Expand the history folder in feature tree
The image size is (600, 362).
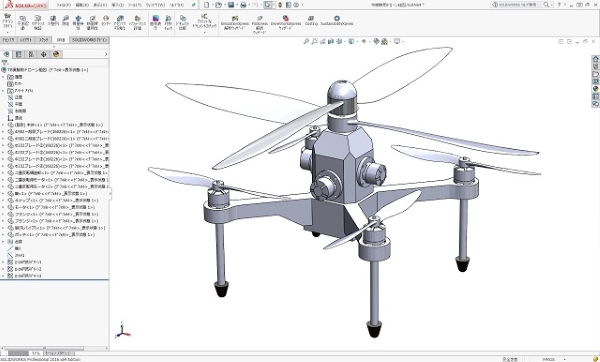(3, 77)
